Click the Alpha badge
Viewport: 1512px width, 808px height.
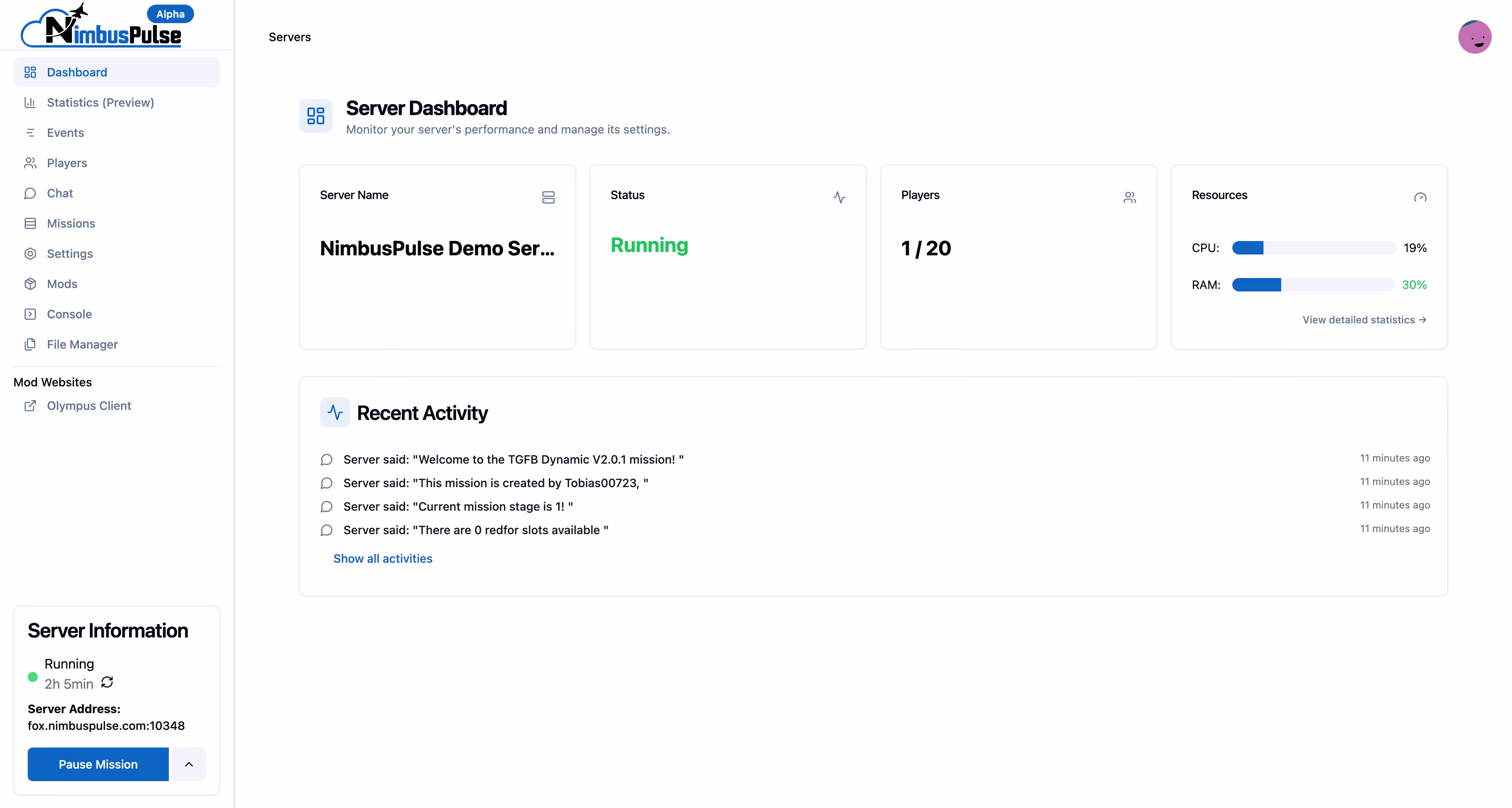tap(170, 14)
